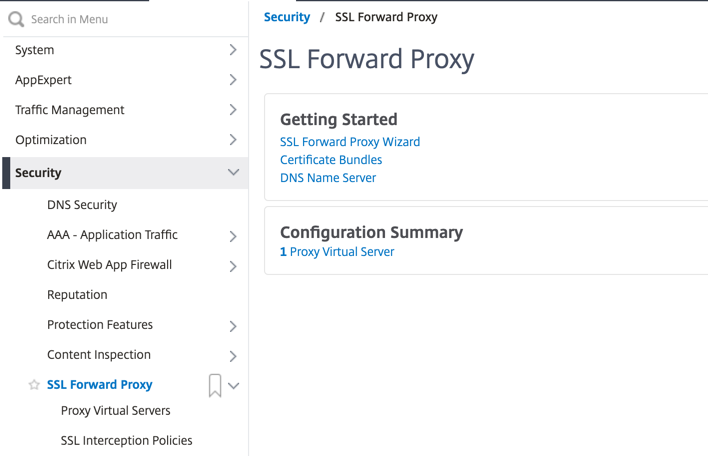This screenshot has width=708, height=456.
Task: Expand the Content Inspection chevron
Action: [233, 356]
